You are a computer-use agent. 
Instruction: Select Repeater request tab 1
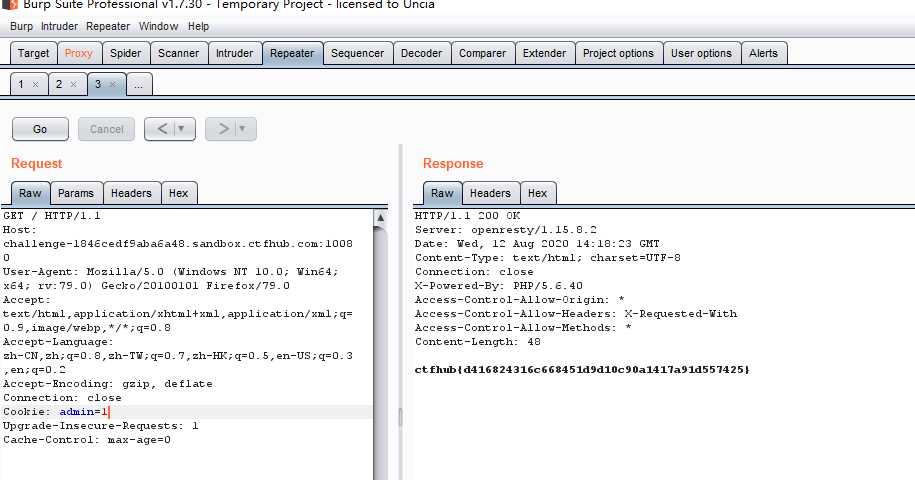click(x=21, y=85)
